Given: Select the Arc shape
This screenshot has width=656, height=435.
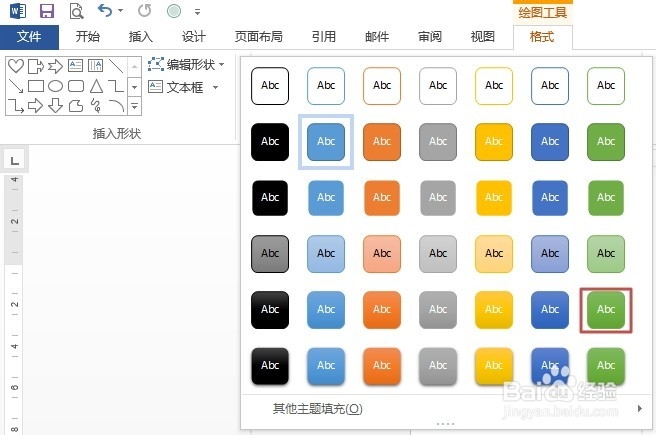Looking at the screenshot, I should click(116, 106).
